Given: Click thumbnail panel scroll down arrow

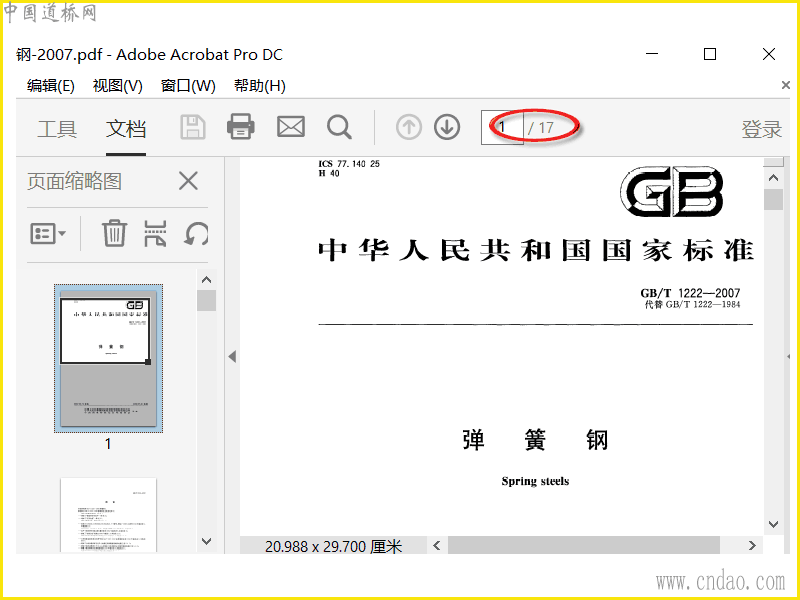Looking at the screenshot, I should click(x=206, y=541).
